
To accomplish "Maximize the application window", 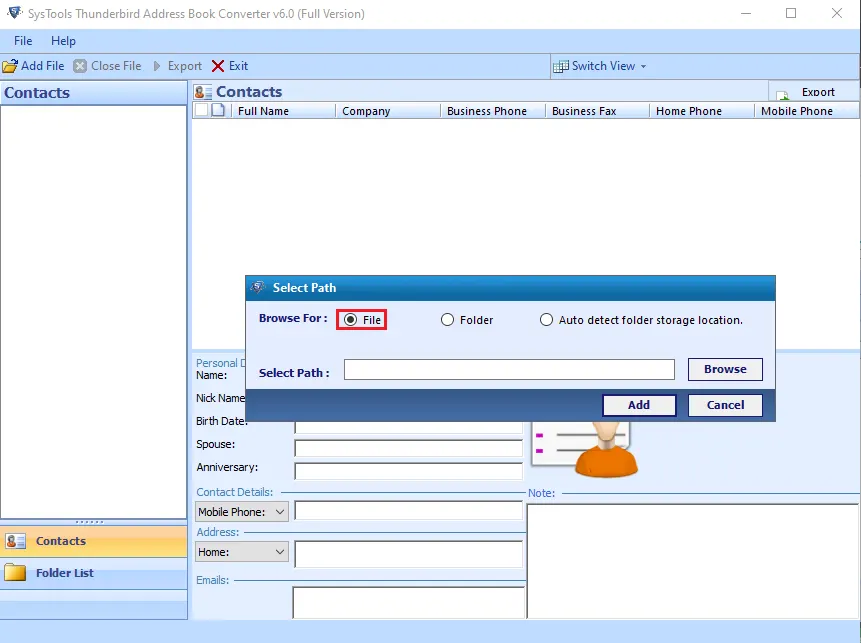I will click(x=791, y=13).
